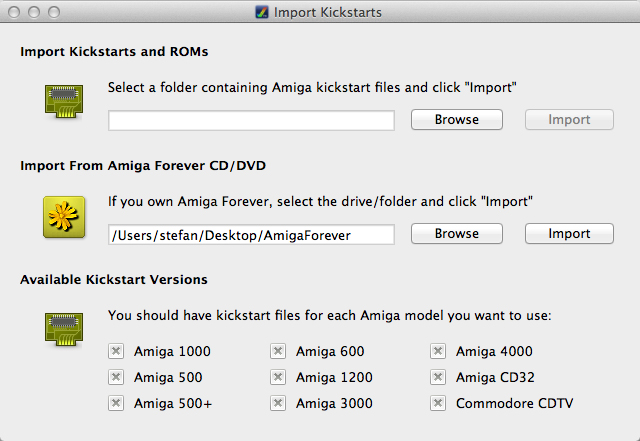The image size is (640, 441).
Task: Toggle the Amiga 600 checkbox
Action: click(278, 351)
